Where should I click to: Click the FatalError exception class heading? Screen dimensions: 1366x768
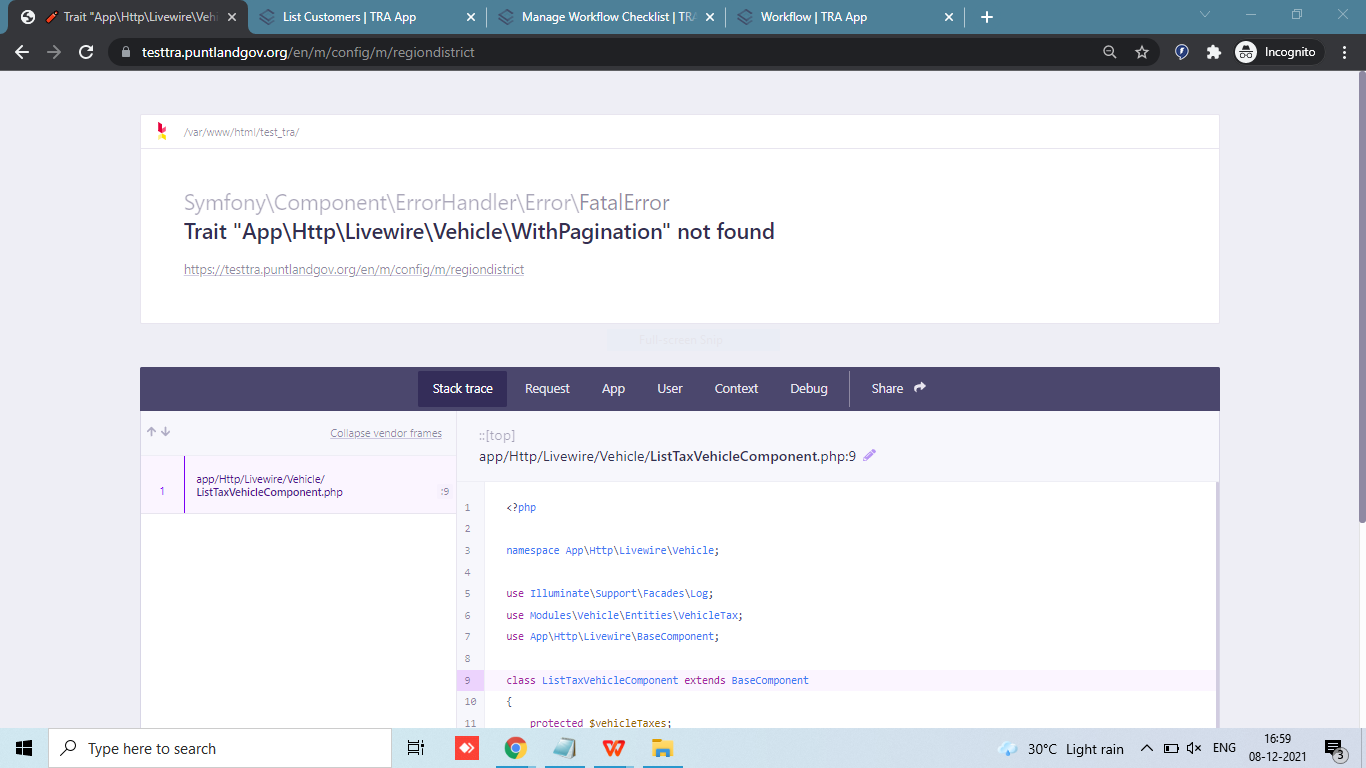pos(427,203)
